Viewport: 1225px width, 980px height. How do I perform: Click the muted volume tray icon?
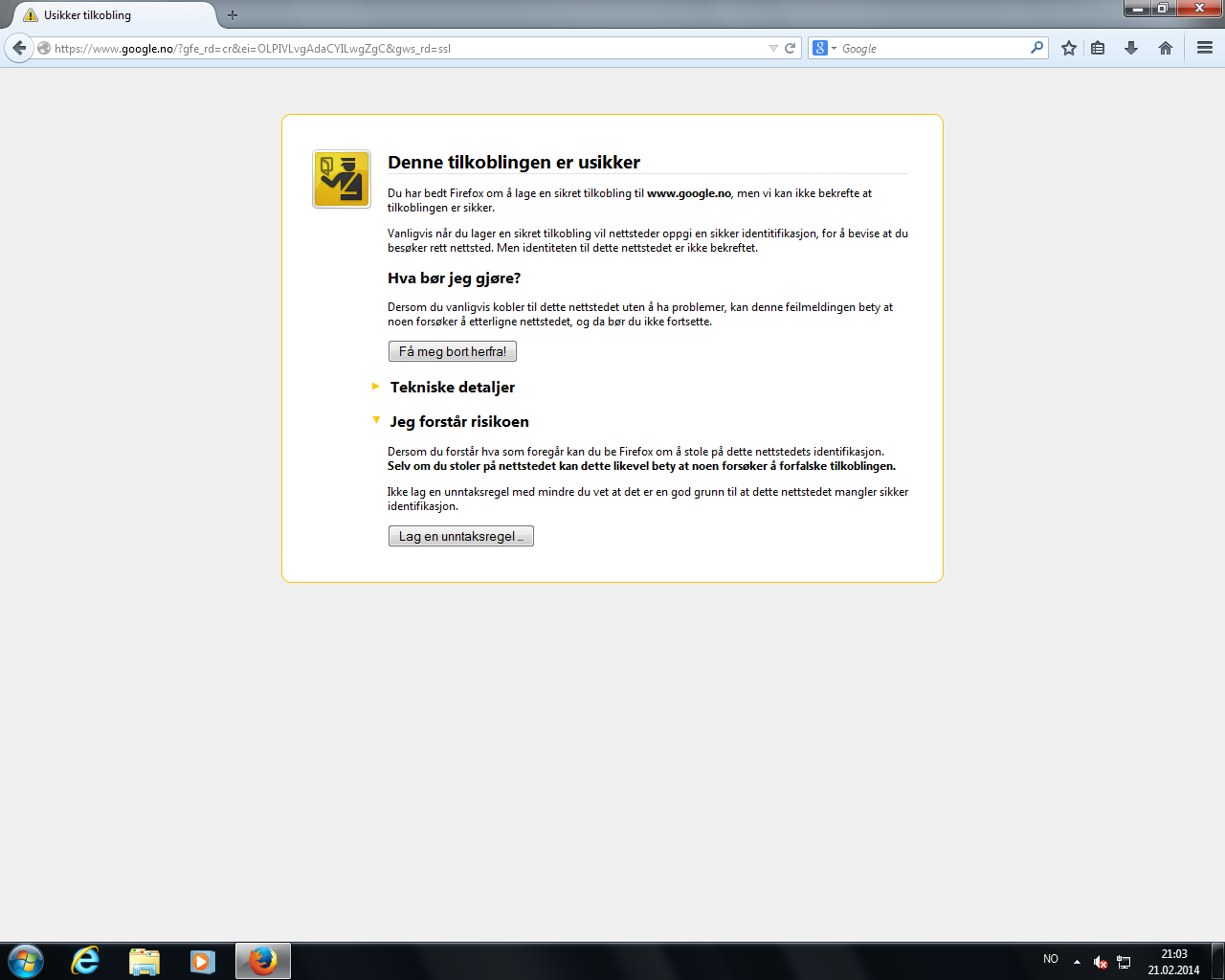point(1101,962)
